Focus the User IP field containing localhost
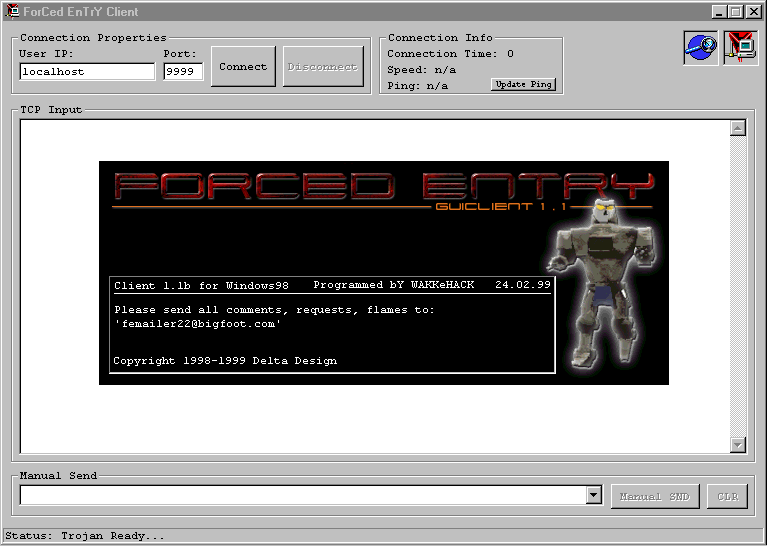Image resolution: width=767 pixels, height=546 pixels. pos(87,72)
